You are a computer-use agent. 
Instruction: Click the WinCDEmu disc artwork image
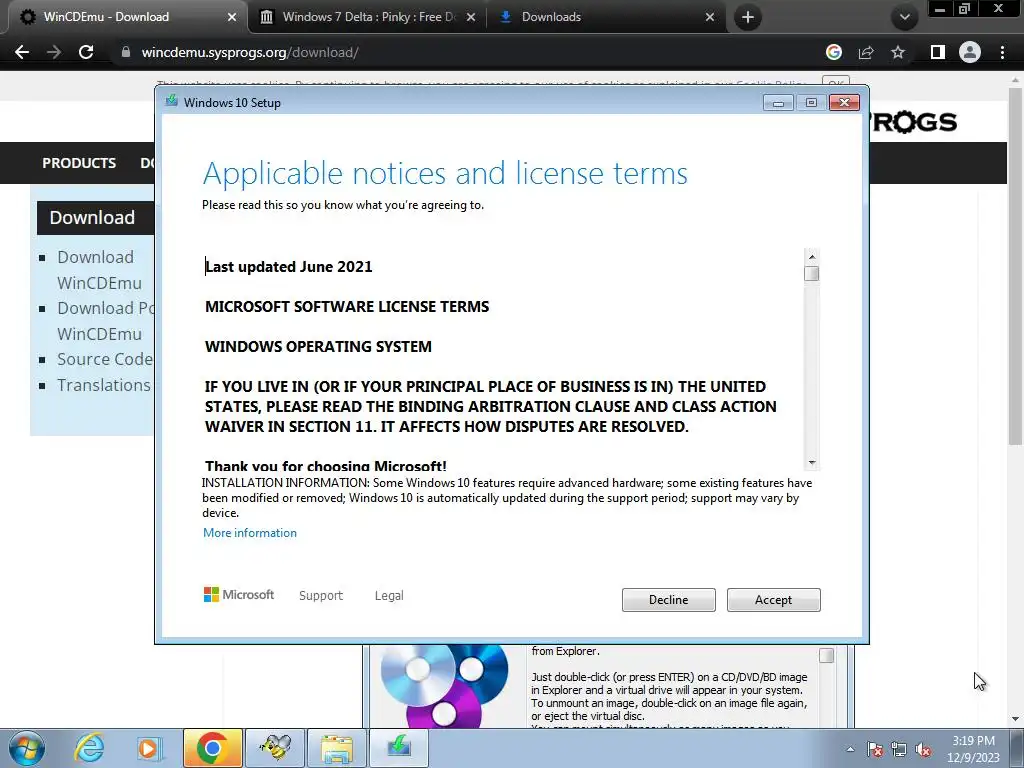click(445, 686)
